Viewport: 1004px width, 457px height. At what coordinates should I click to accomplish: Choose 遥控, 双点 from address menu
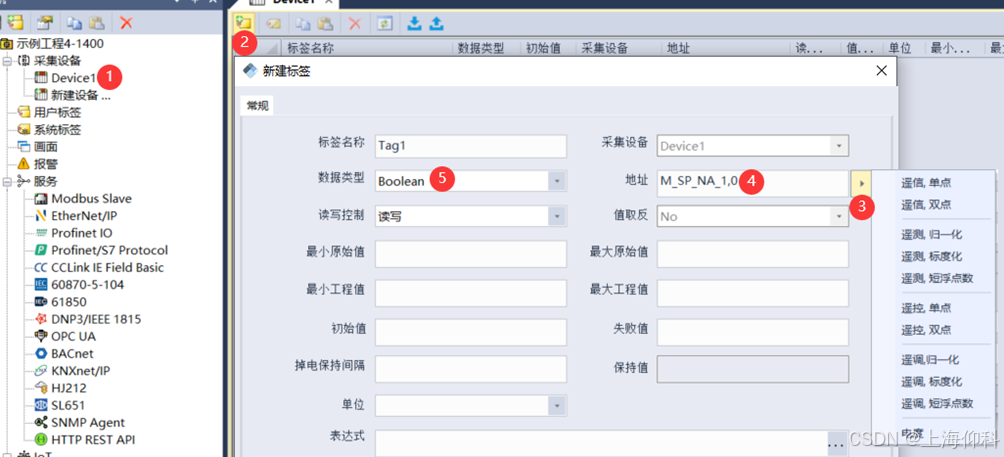(927, 330)
